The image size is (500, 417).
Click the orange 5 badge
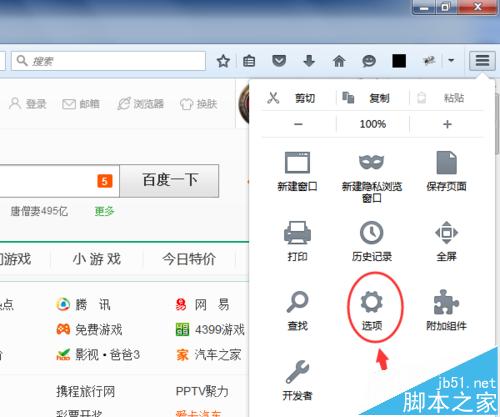point(105,181)
